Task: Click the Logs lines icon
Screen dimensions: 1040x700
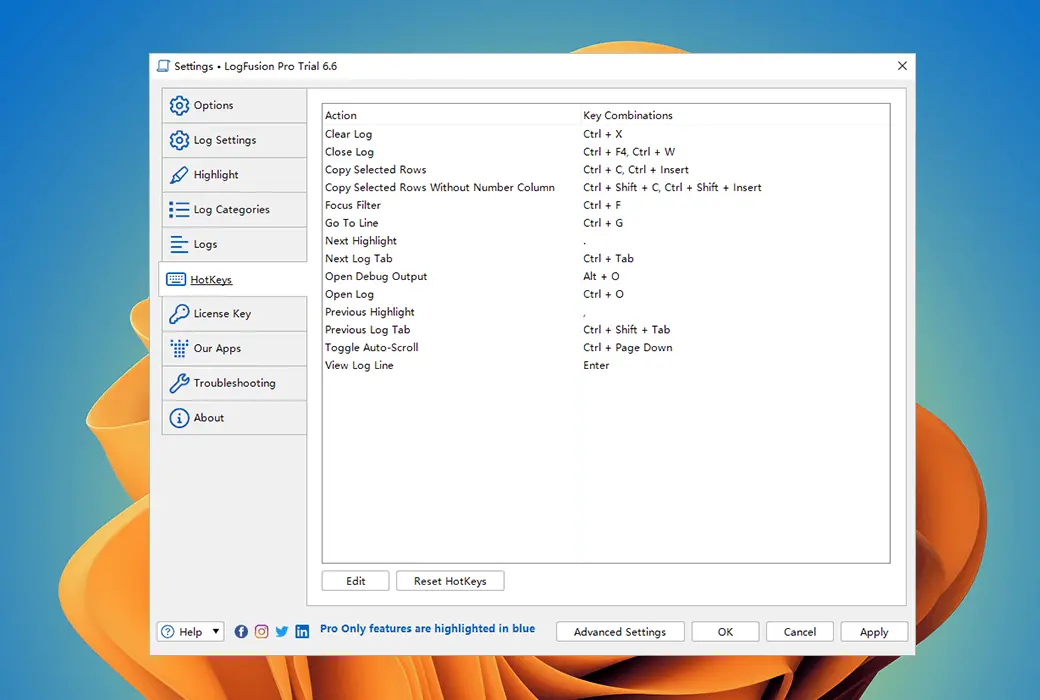Action: [179, 244]
